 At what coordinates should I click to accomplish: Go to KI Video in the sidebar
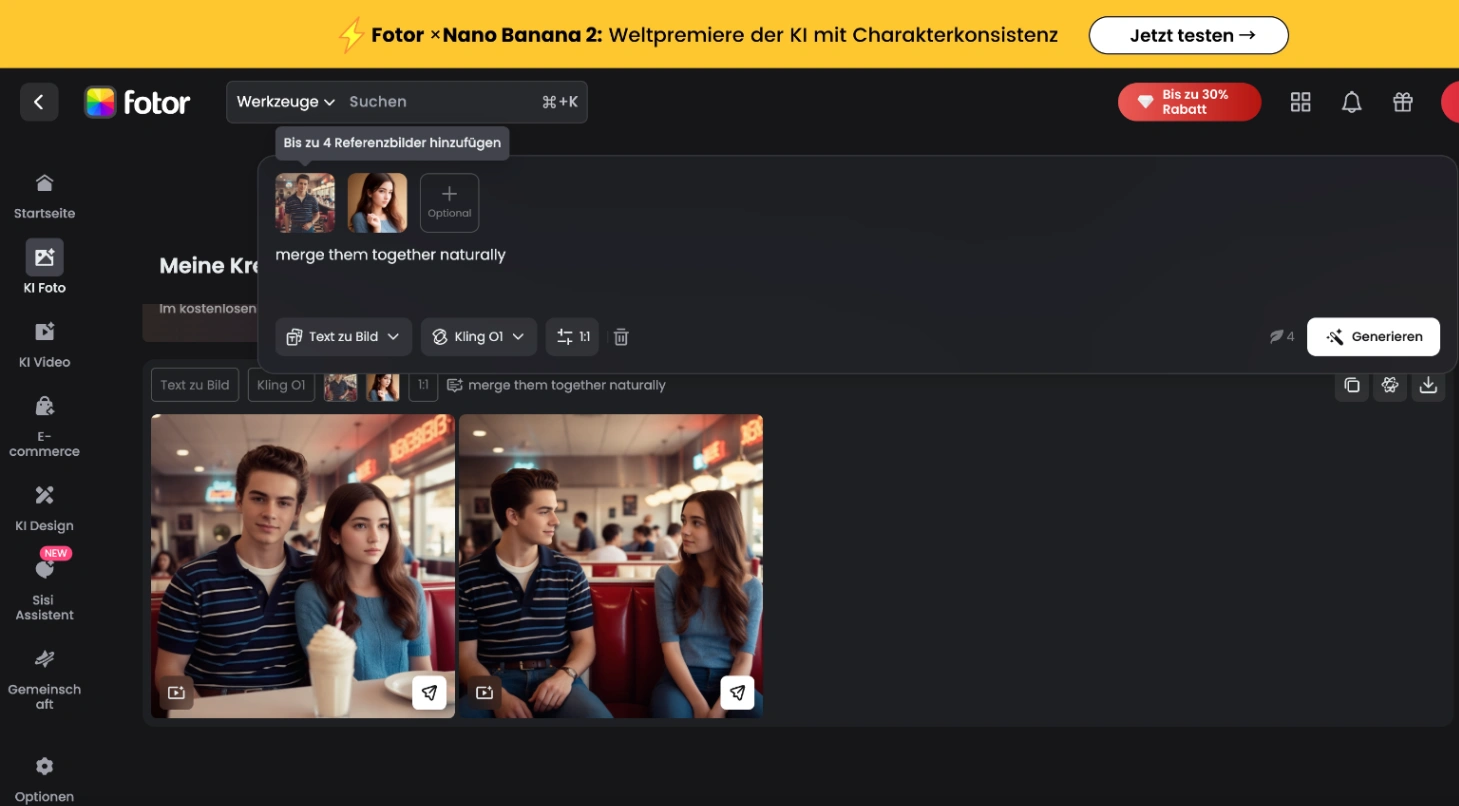[44, 344]
